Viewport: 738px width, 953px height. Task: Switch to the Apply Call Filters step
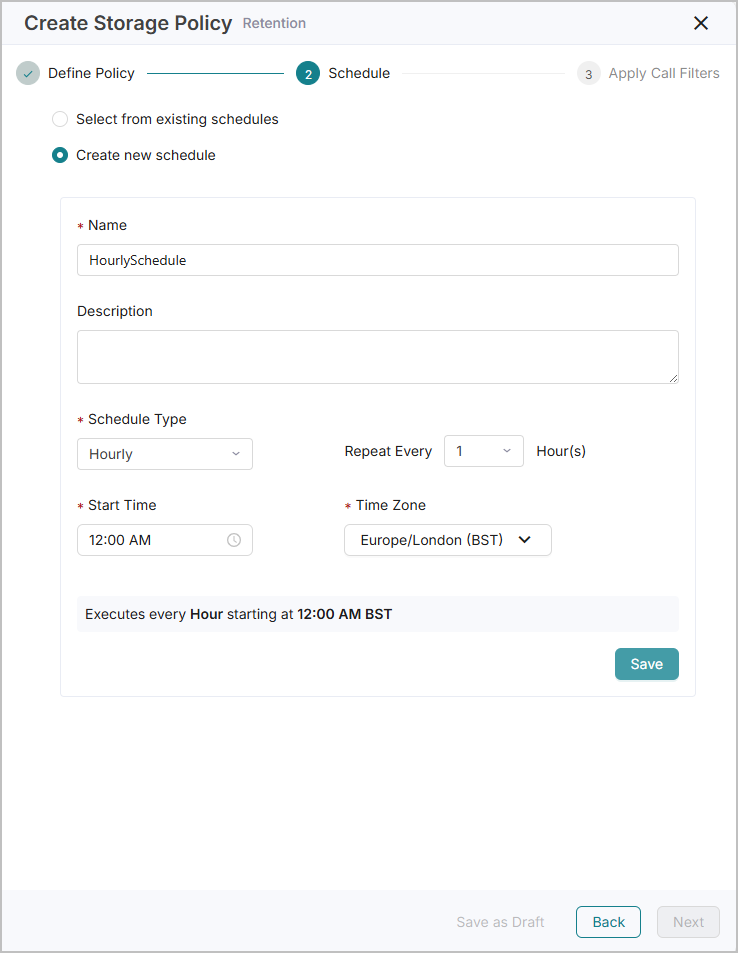click(664, 74)
